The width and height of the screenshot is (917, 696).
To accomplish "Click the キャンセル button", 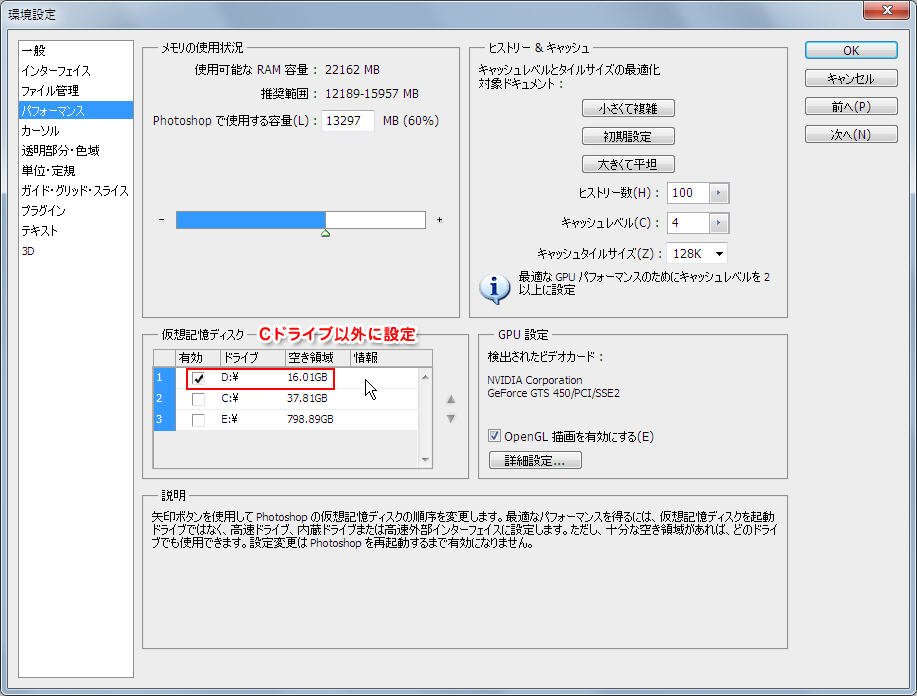I will point(851,78).
